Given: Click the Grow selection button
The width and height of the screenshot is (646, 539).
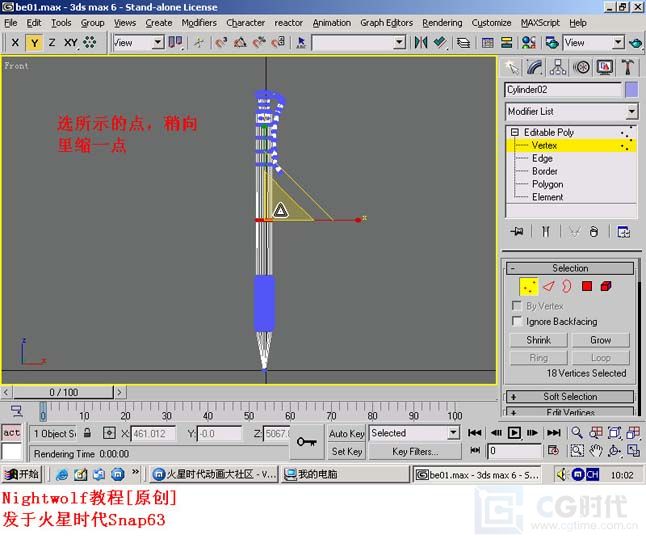Looking at the screenshot, I should [600, 340].
